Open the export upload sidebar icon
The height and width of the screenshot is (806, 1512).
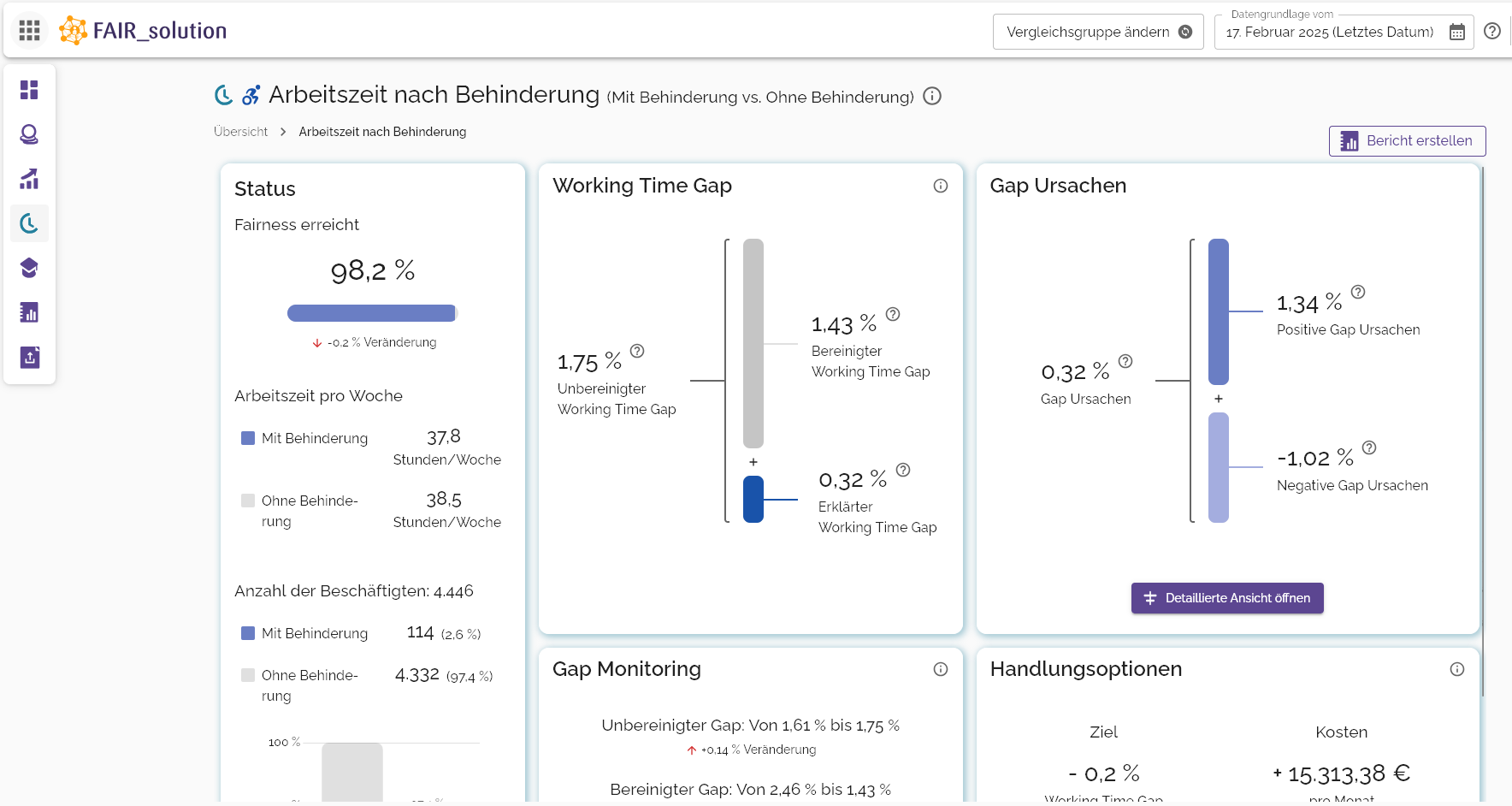[x=29, y=357]
